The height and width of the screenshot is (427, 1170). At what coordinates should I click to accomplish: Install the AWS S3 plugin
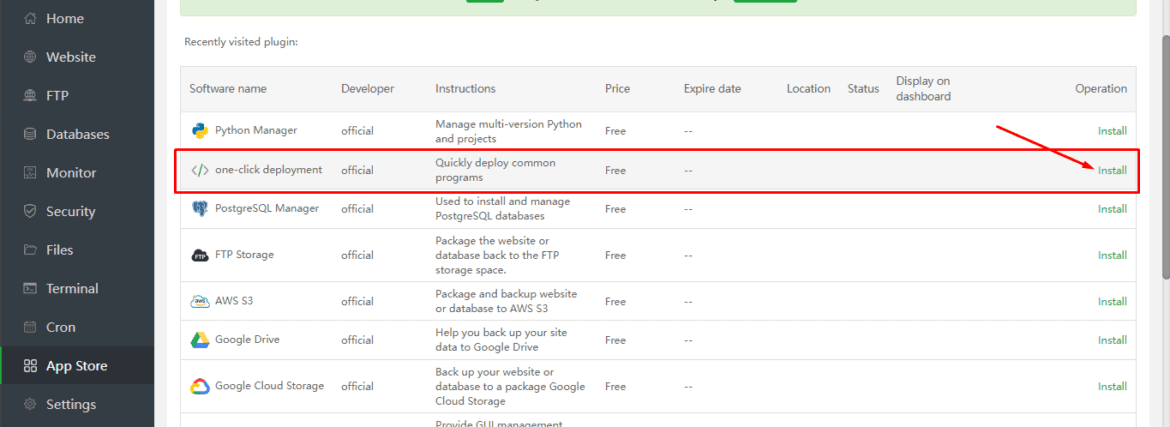[x=1112, y=302]
